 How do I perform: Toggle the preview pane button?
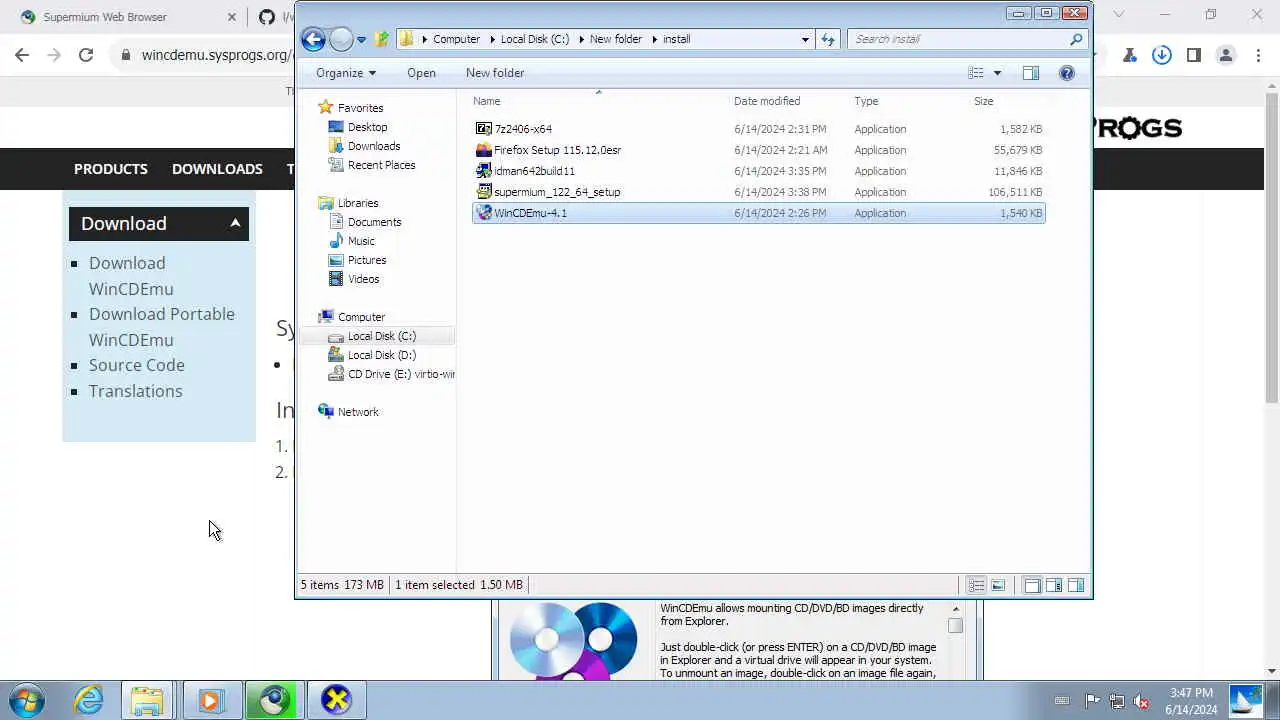coord(1031,73)
